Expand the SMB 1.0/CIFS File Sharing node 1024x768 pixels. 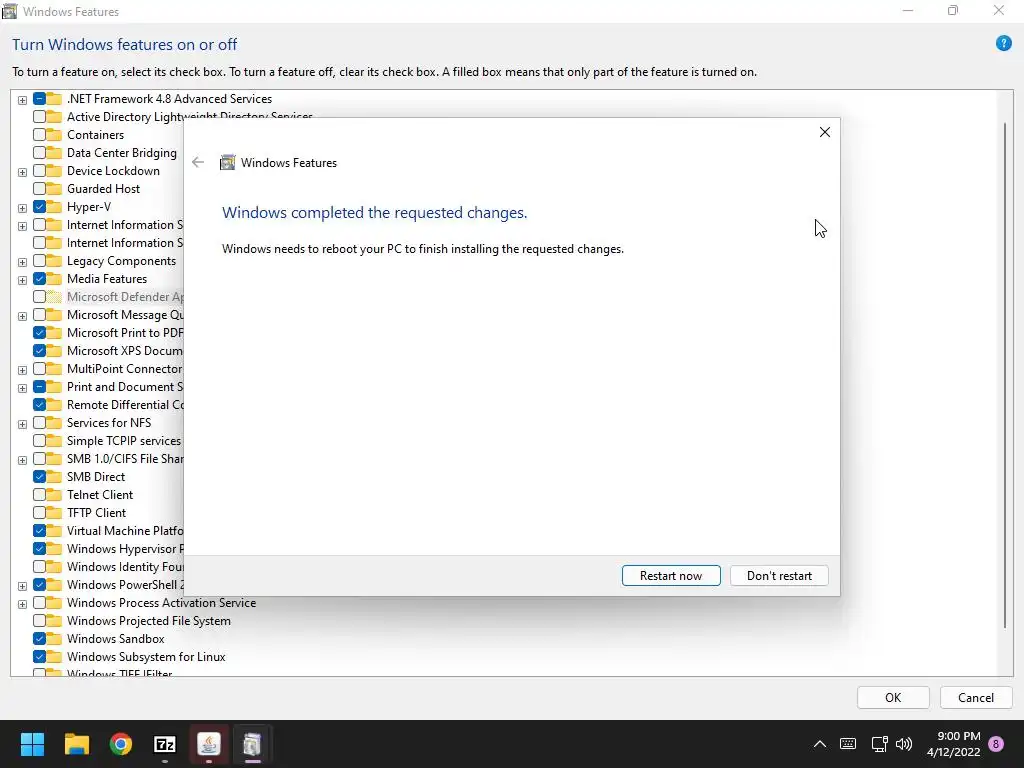pos(22,460)
